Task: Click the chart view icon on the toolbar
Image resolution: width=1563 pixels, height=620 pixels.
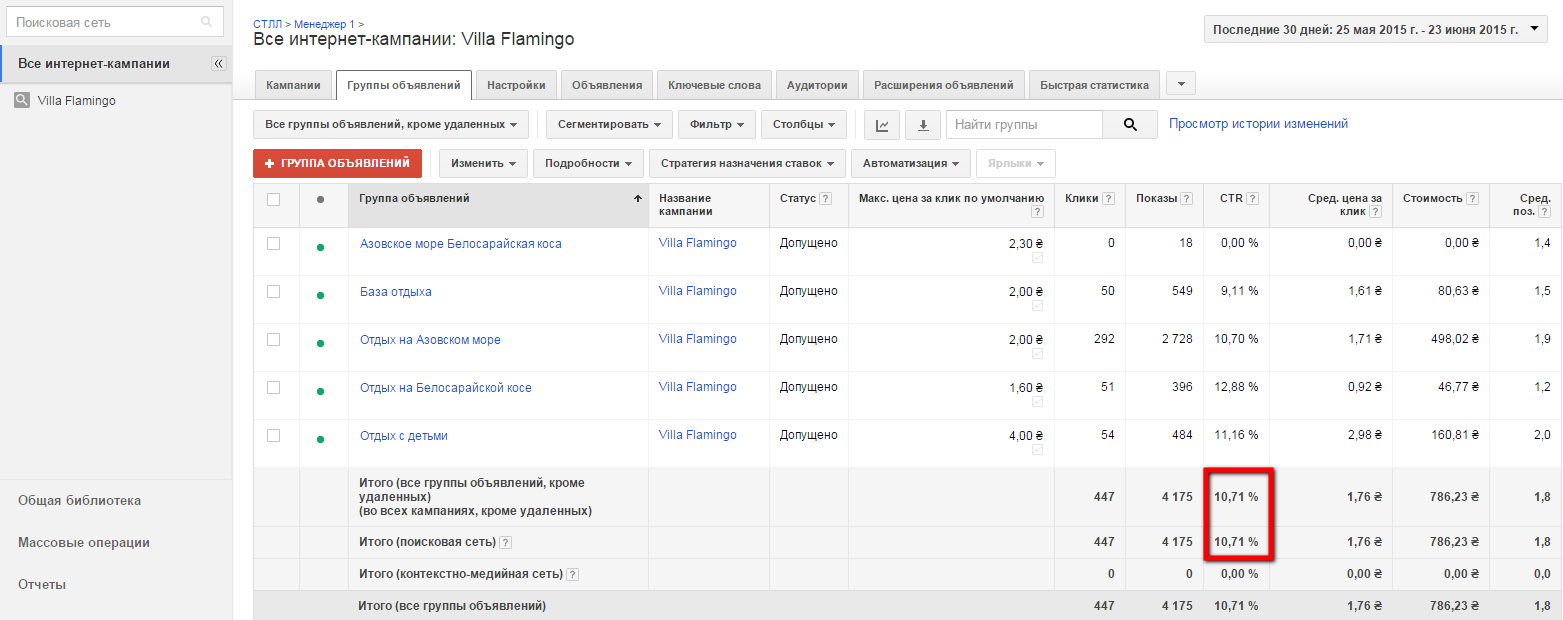Action: click(x=881, y=124)
